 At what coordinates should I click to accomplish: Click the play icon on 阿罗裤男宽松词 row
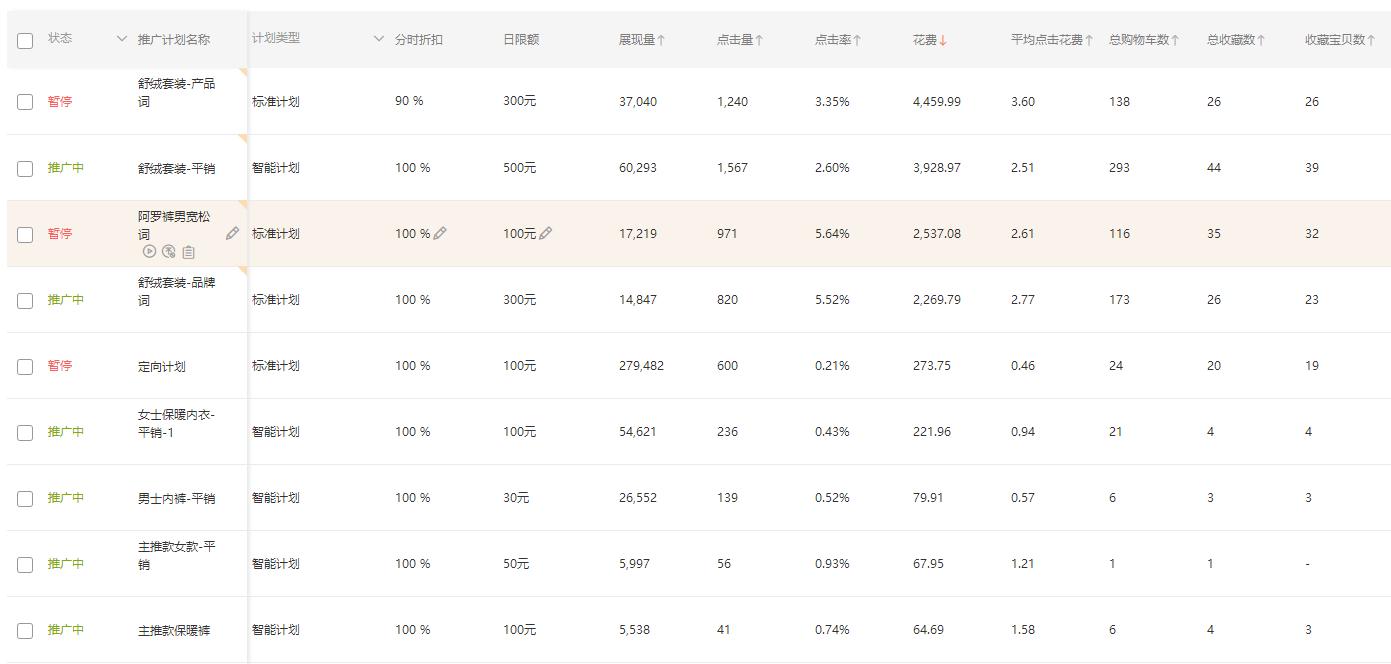pyautogui.click(x=150, y=251)
